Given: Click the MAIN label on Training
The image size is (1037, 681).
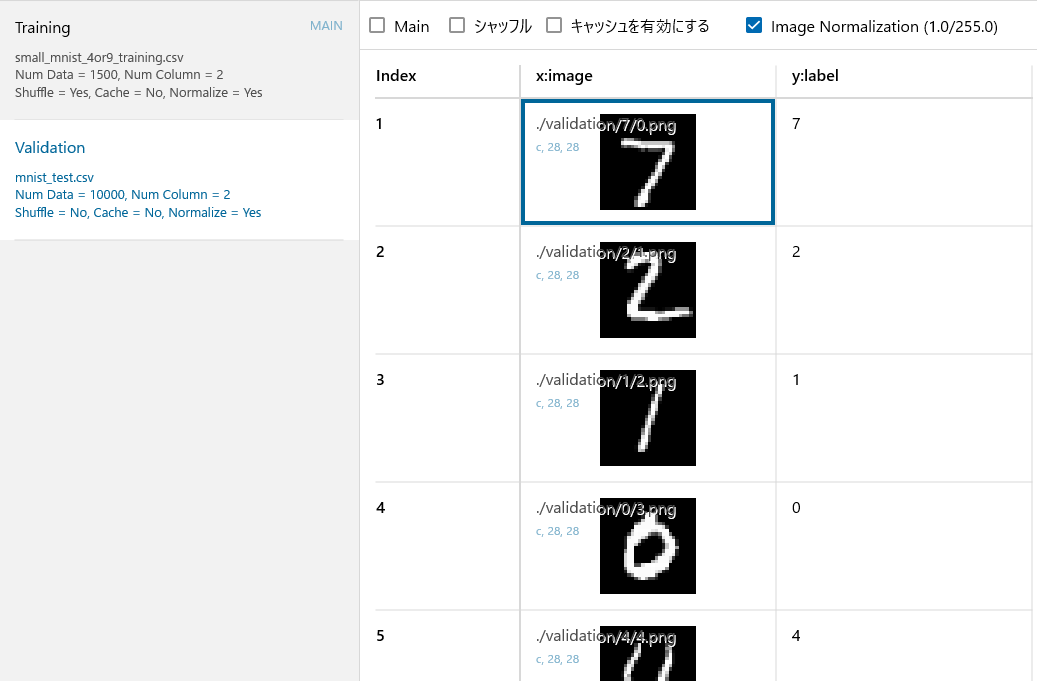Looking at the screenshot, I should pyautogui.click(x=326, y=26).
